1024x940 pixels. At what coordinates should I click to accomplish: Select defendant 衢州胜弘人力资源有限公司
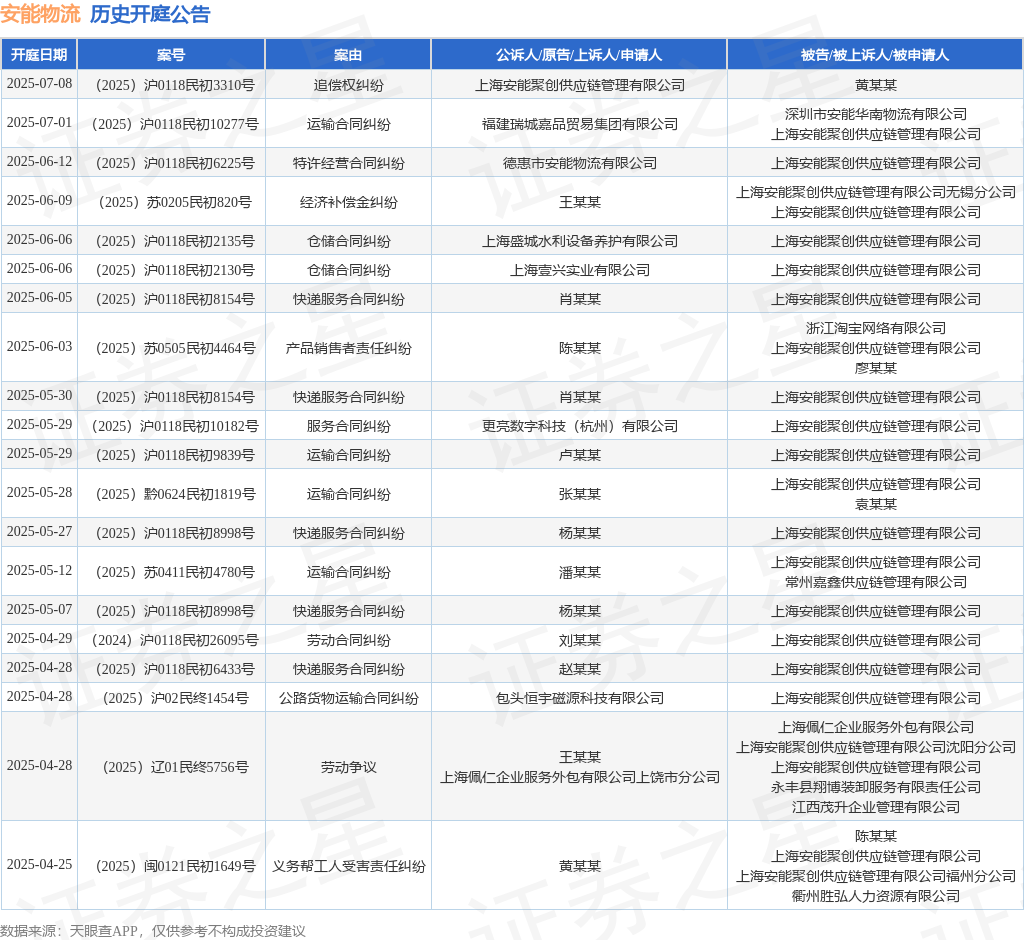875,896
